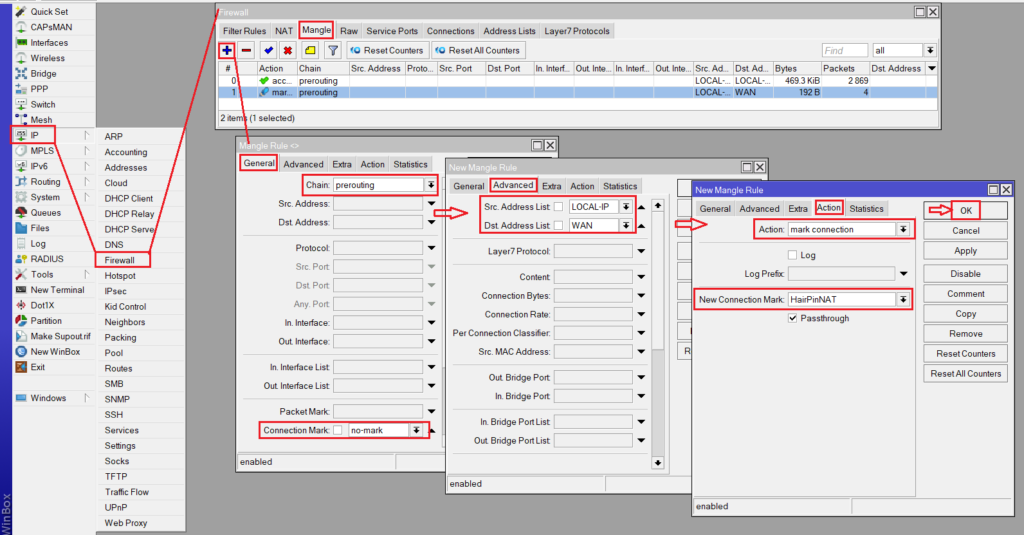Click the OK button in New Mangle Rule
This screenshot has height=535, width=1024.
pyautogui.click(x=965, y=210)
